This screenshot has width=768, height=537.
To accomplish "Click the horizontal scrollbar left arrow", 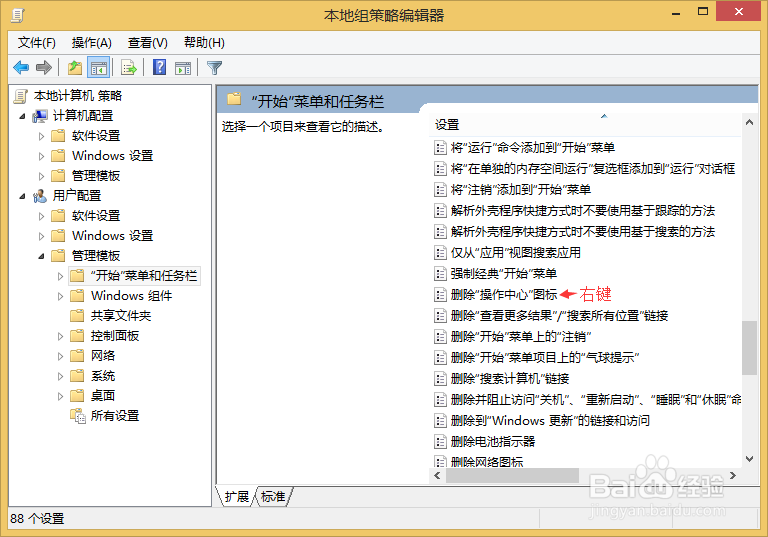I will coord(437,475).
